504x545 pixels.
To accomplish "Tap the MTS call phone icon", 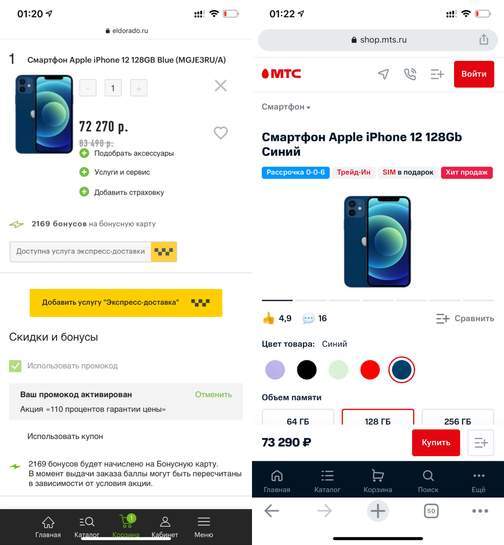I will click(x=410, y=74).
